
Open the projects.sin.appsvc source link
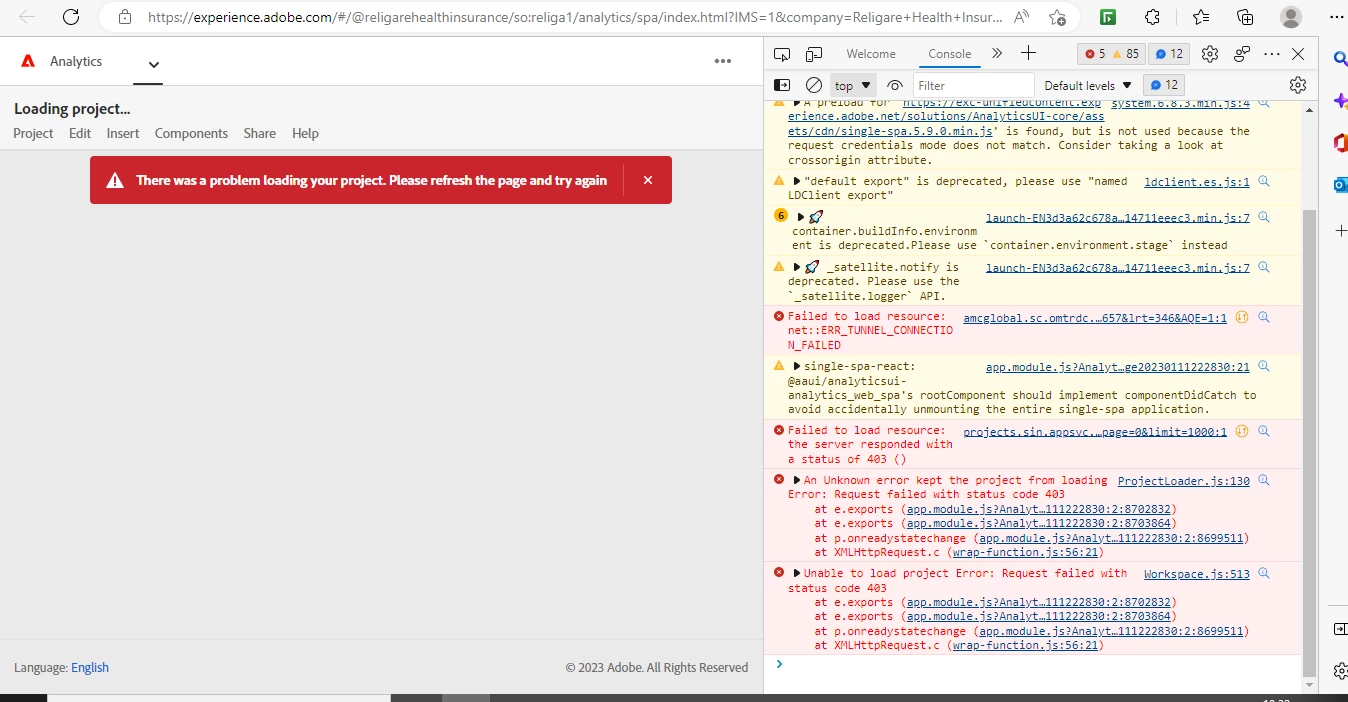pyautogui.click(x=1095, y=432)
